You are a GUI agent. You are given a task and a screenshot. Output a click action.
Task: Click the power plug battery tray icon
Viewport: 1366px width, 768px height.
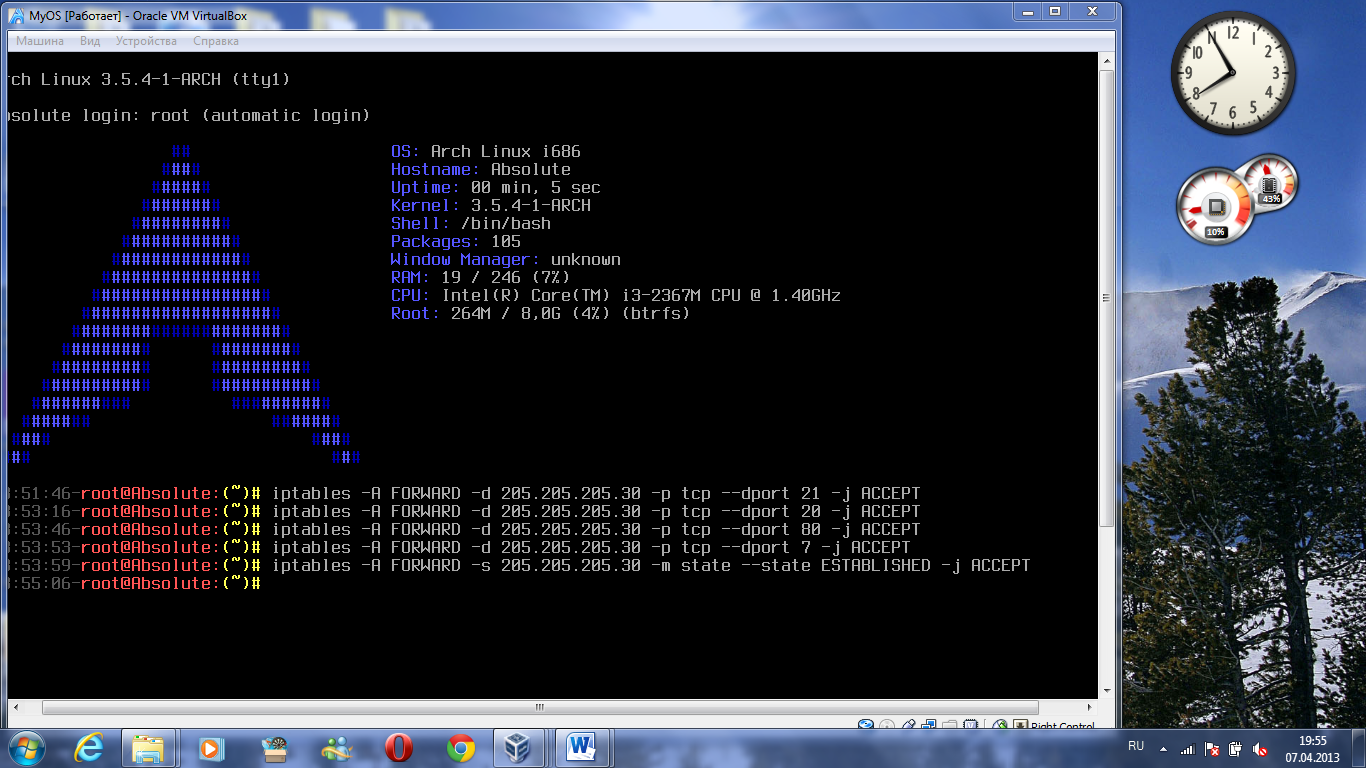coord(1235,749)
